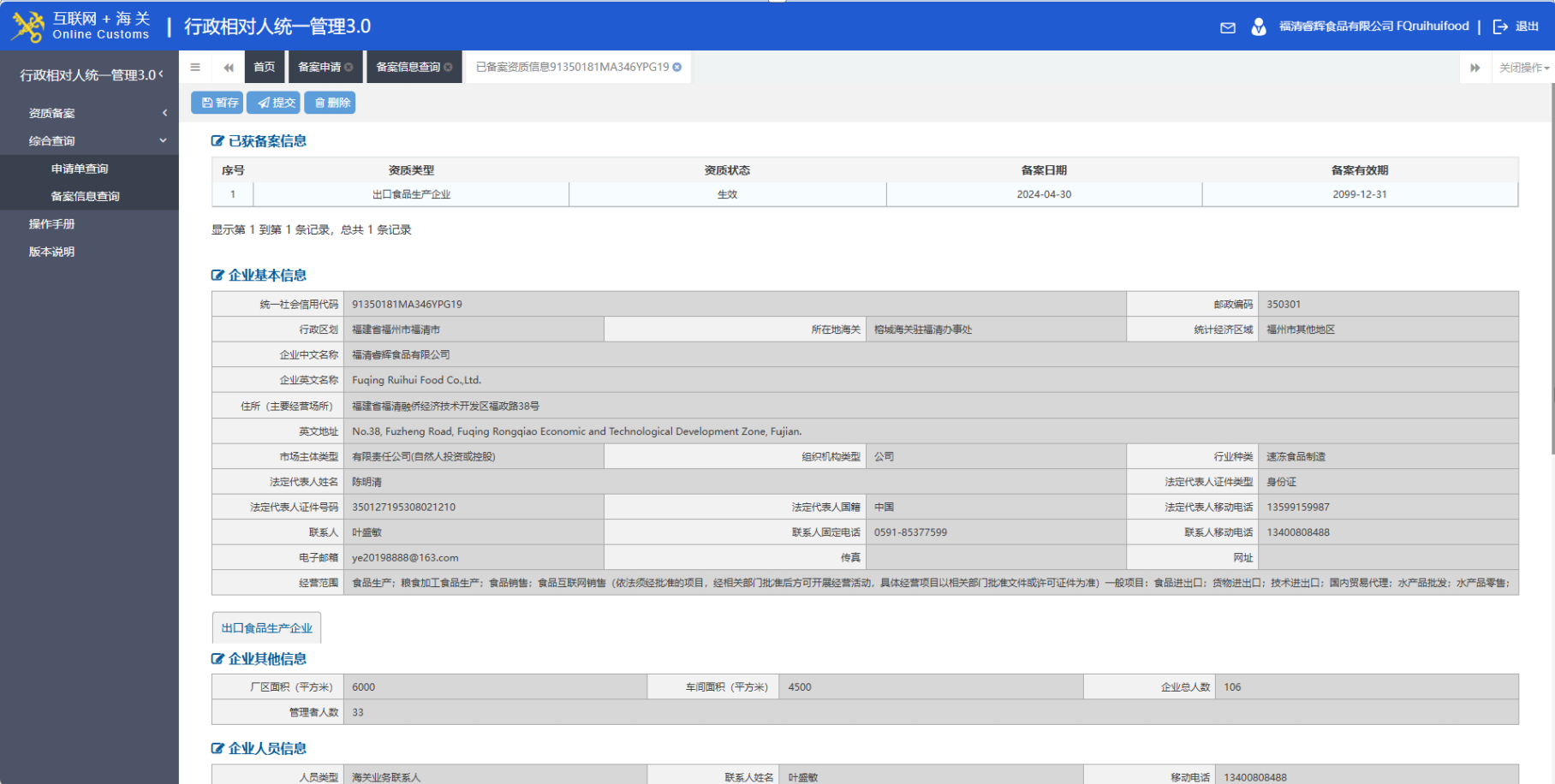The height and width of the screenshot is (784, 1555).
Task: Click the Online Customs logo
Action: pyautogui.click(x=81, y=26)
